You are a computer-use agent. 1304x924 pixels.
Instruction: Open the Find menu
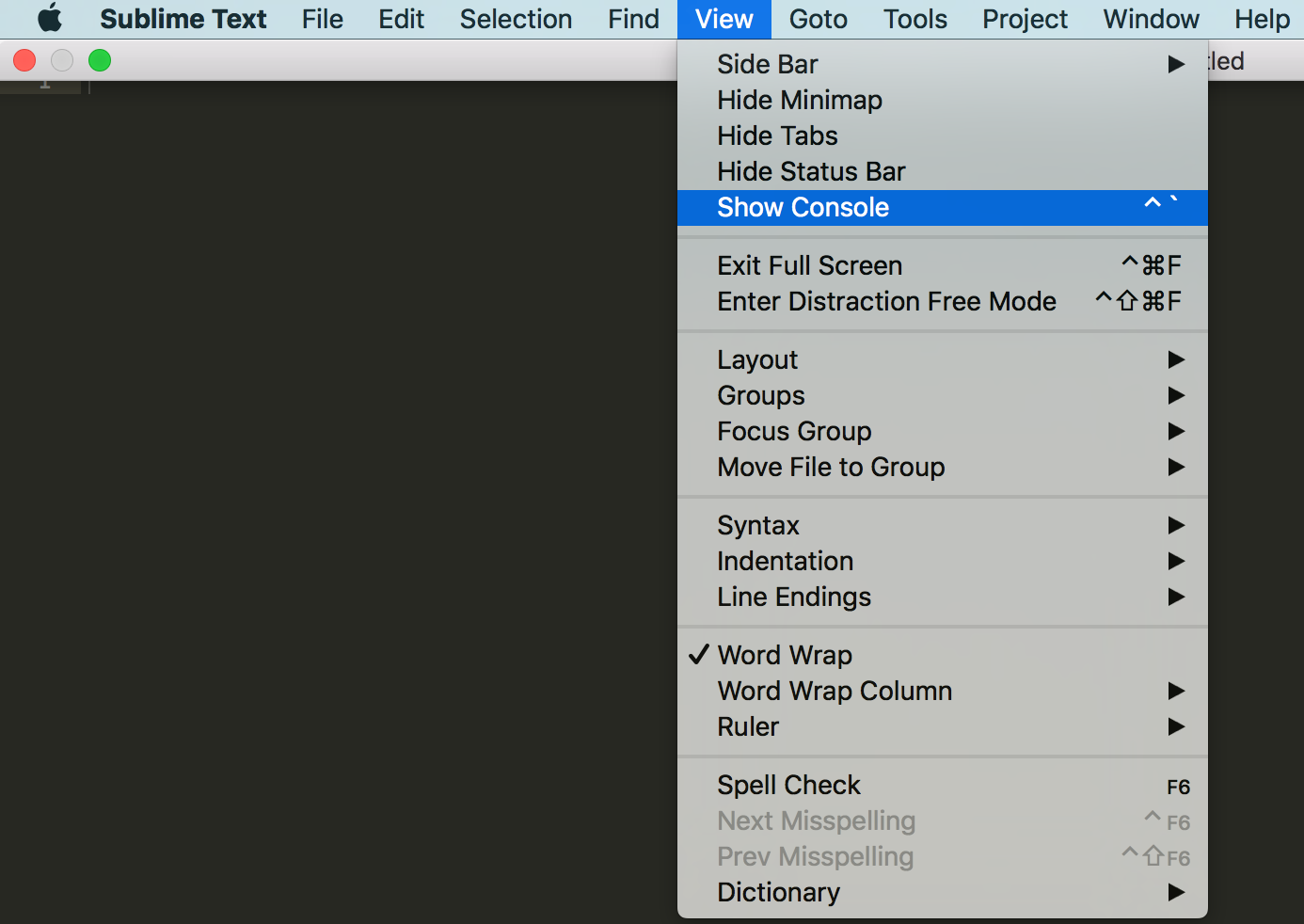click(633, 19)
